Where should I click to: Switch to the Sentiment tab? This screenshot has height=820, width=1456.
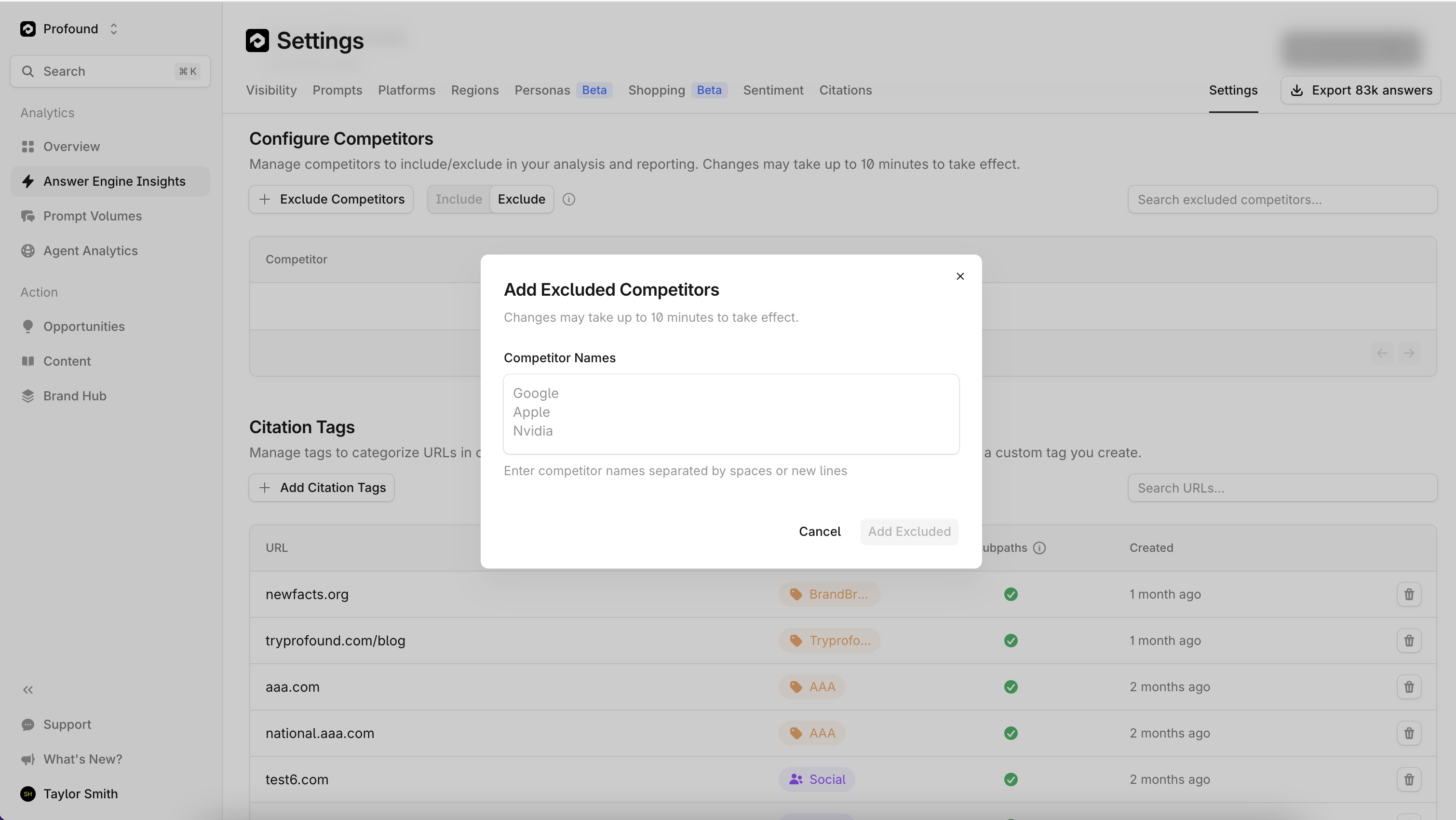point(773,91)
